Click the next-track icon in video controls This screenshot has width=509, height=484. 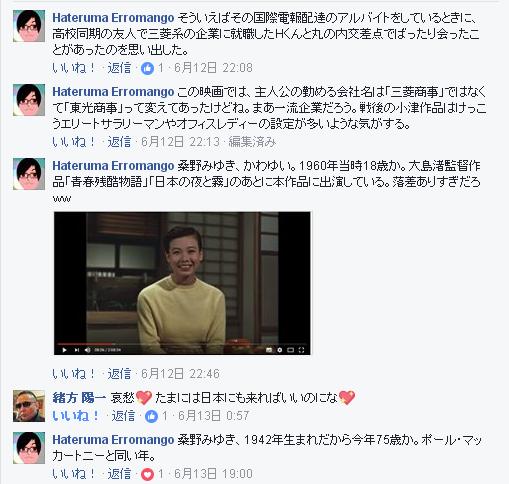pyautogui.click(x=76, y=350)
